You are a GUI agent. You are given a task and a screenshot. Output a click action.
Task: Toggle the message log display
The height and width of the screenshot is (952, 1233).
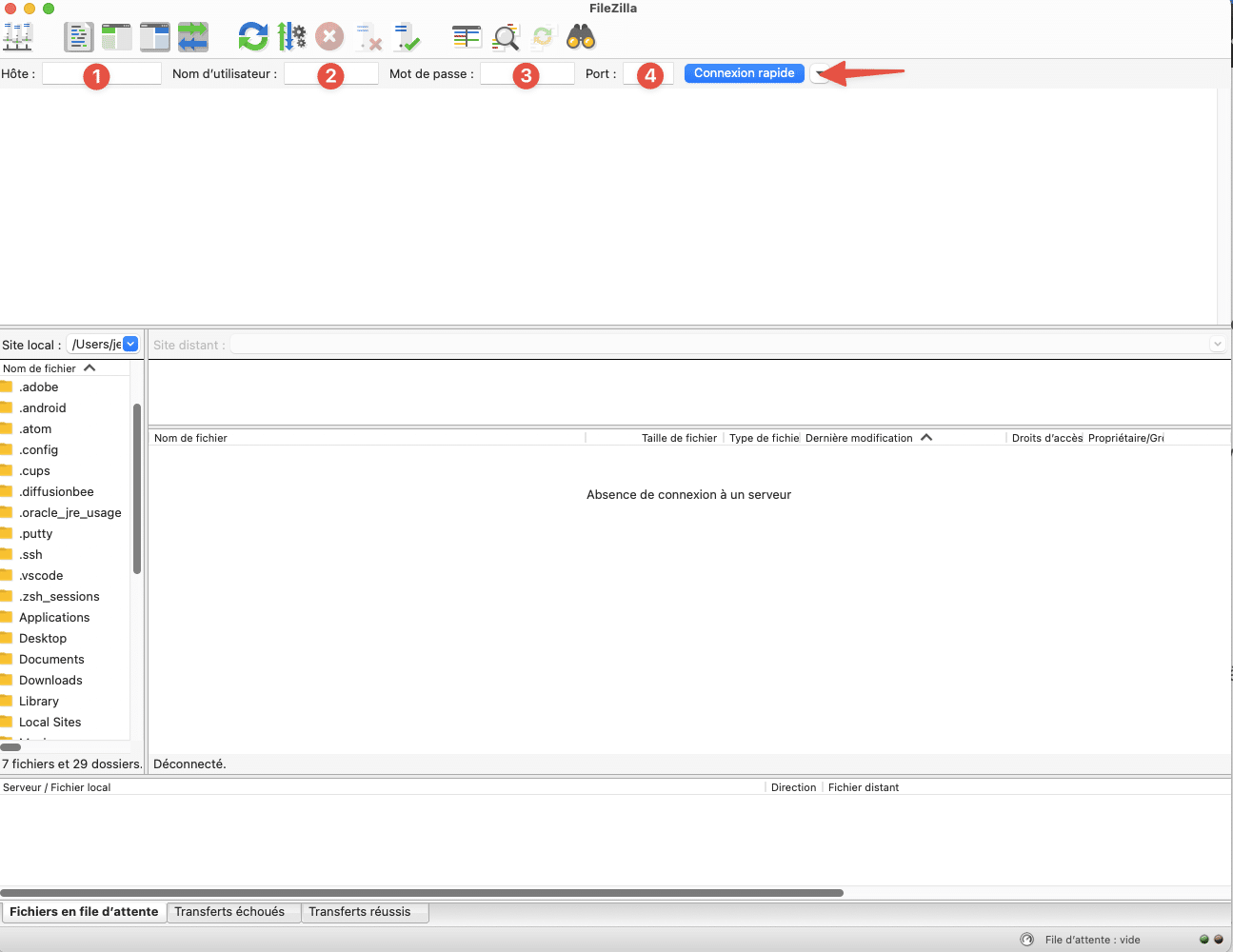point(78,37)
